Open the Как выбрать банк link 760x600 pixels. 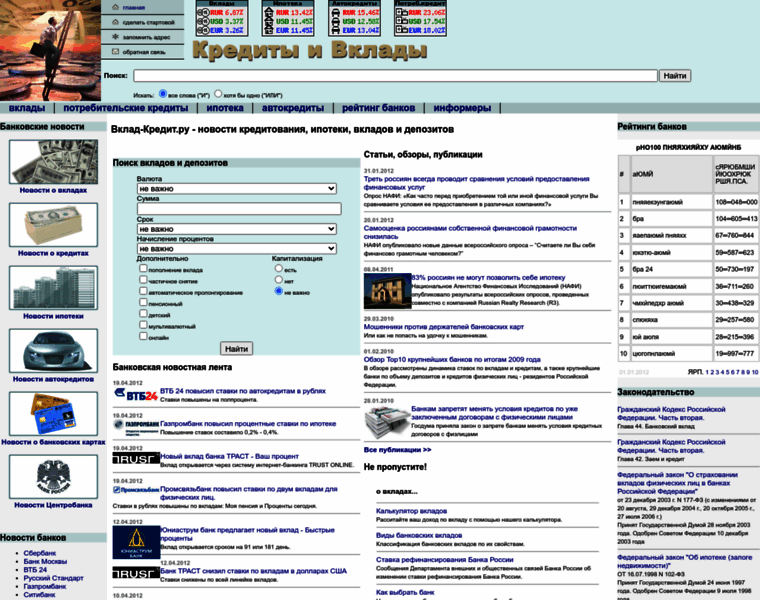[x=405, y=592]
